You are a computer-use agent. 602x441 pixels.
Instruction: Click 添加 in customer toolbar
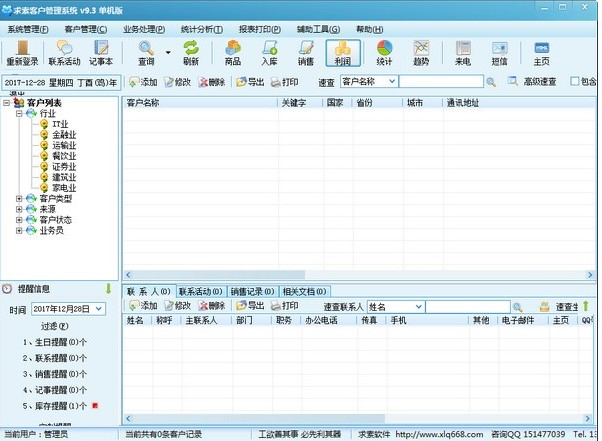click(x=143, y=82)
